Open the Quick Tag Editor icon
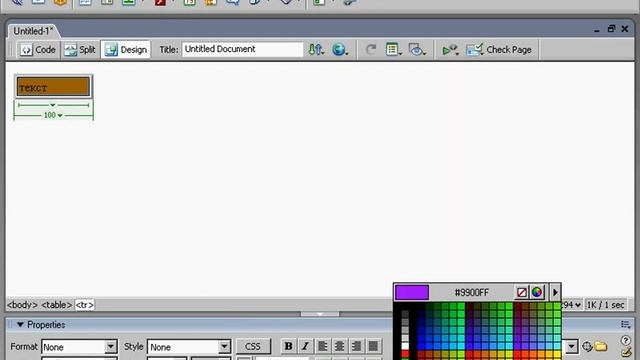 [627, 353]
